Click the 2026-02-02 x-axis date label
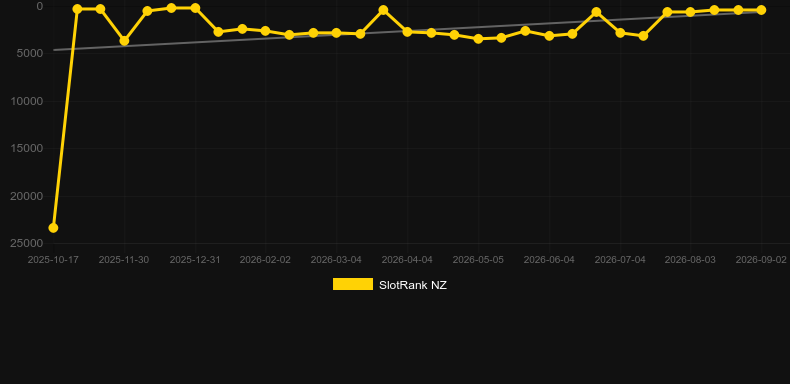Image resolution: width=790 pixels, height=384 pixels. pos(266,260)
